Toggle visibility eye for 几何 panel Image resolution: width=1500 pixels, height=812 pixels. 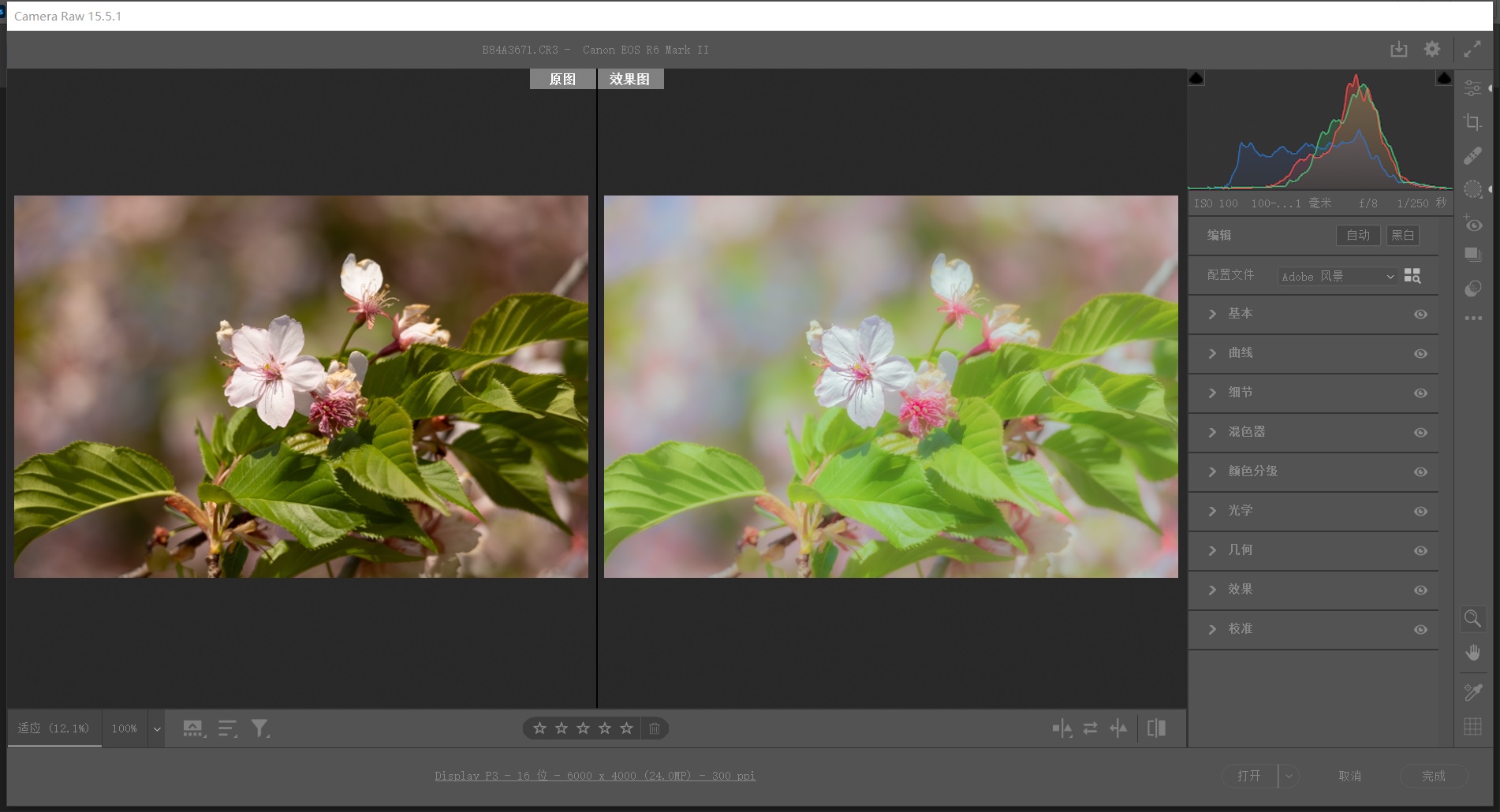pyautogui.click(x=1420, y=551)
